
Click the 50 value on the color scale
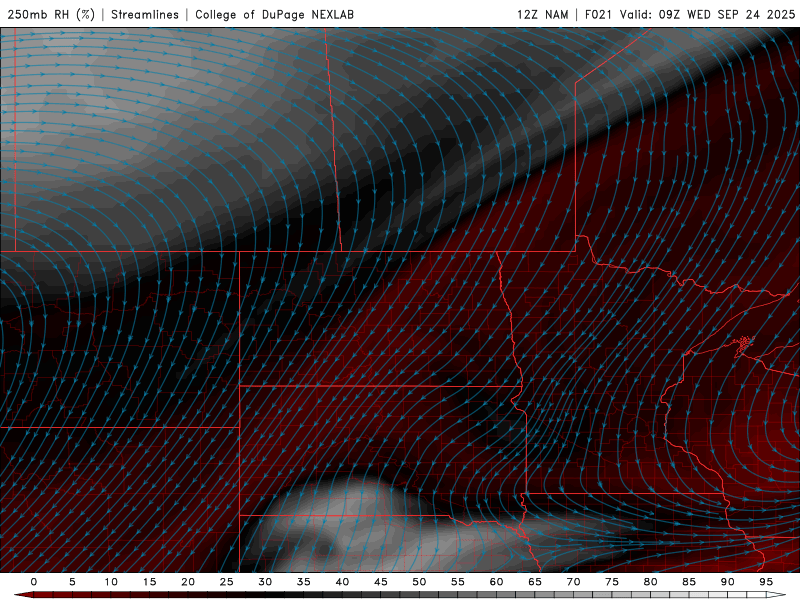(x=419, y=582)
